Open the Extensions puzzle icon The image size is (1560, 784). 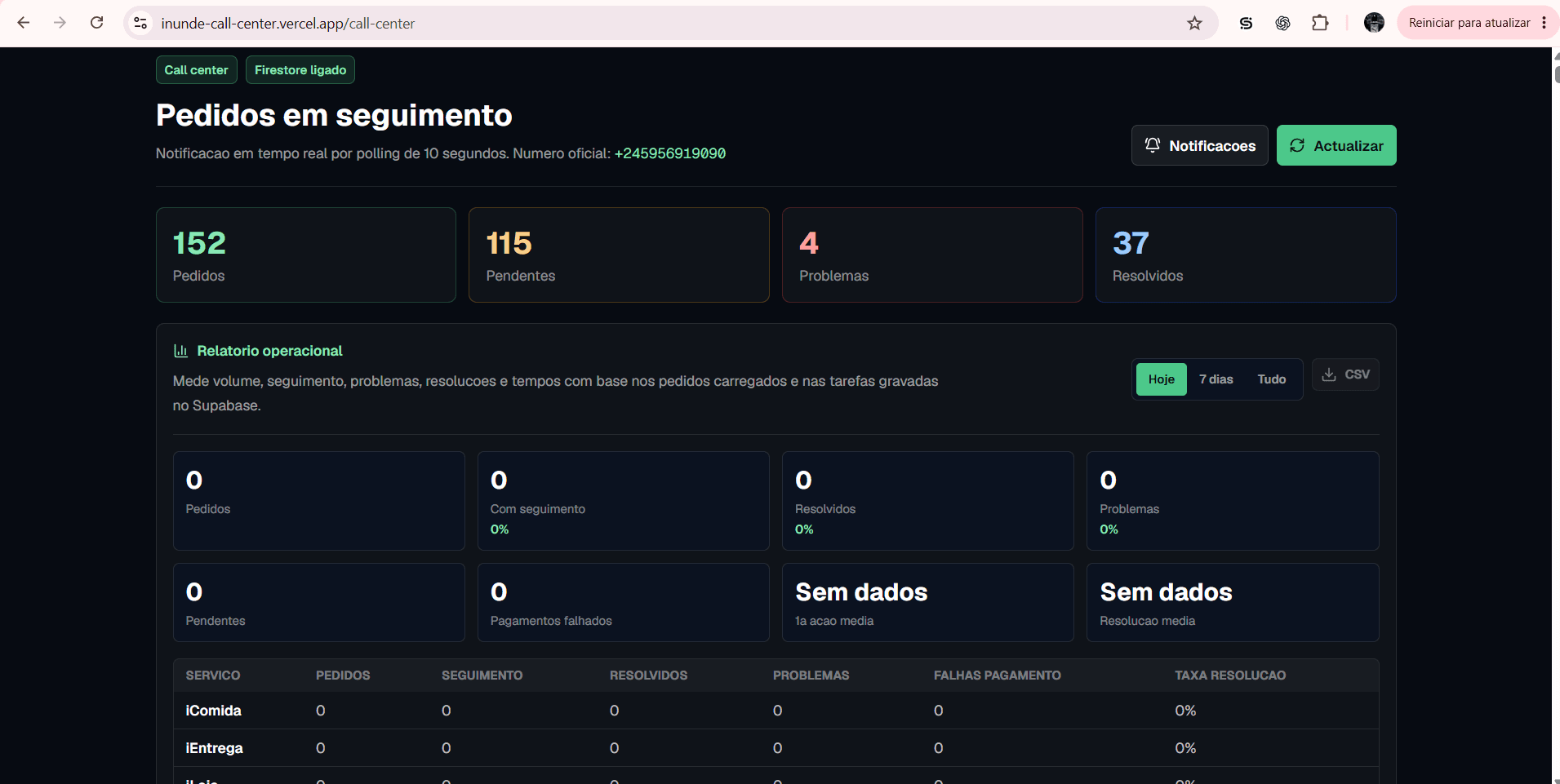click(1320, 23)
